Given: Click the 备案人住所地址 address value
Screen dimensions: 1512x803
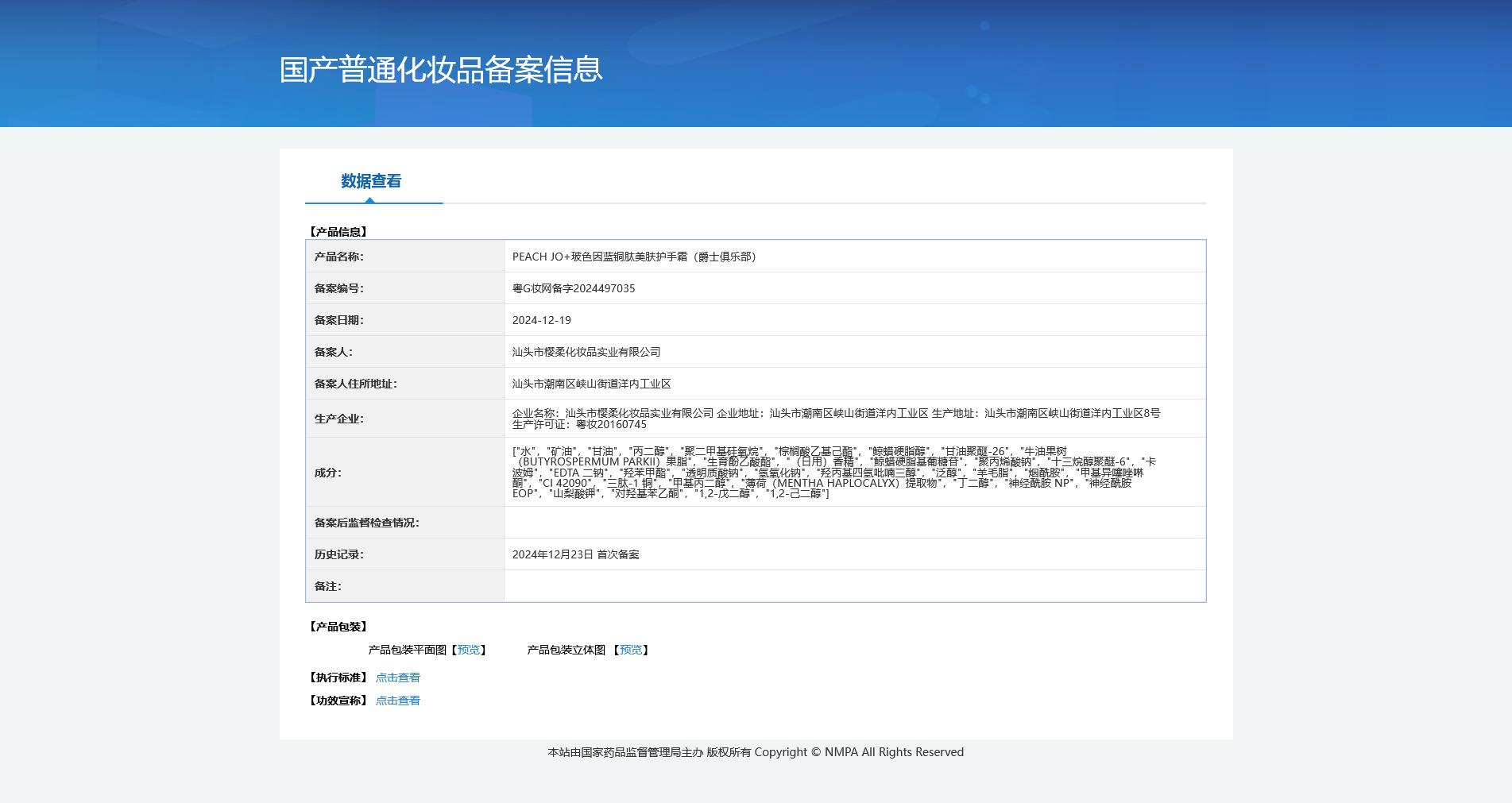Looking at the screenshot, I should pyautogui.click(x=592, y=384).
